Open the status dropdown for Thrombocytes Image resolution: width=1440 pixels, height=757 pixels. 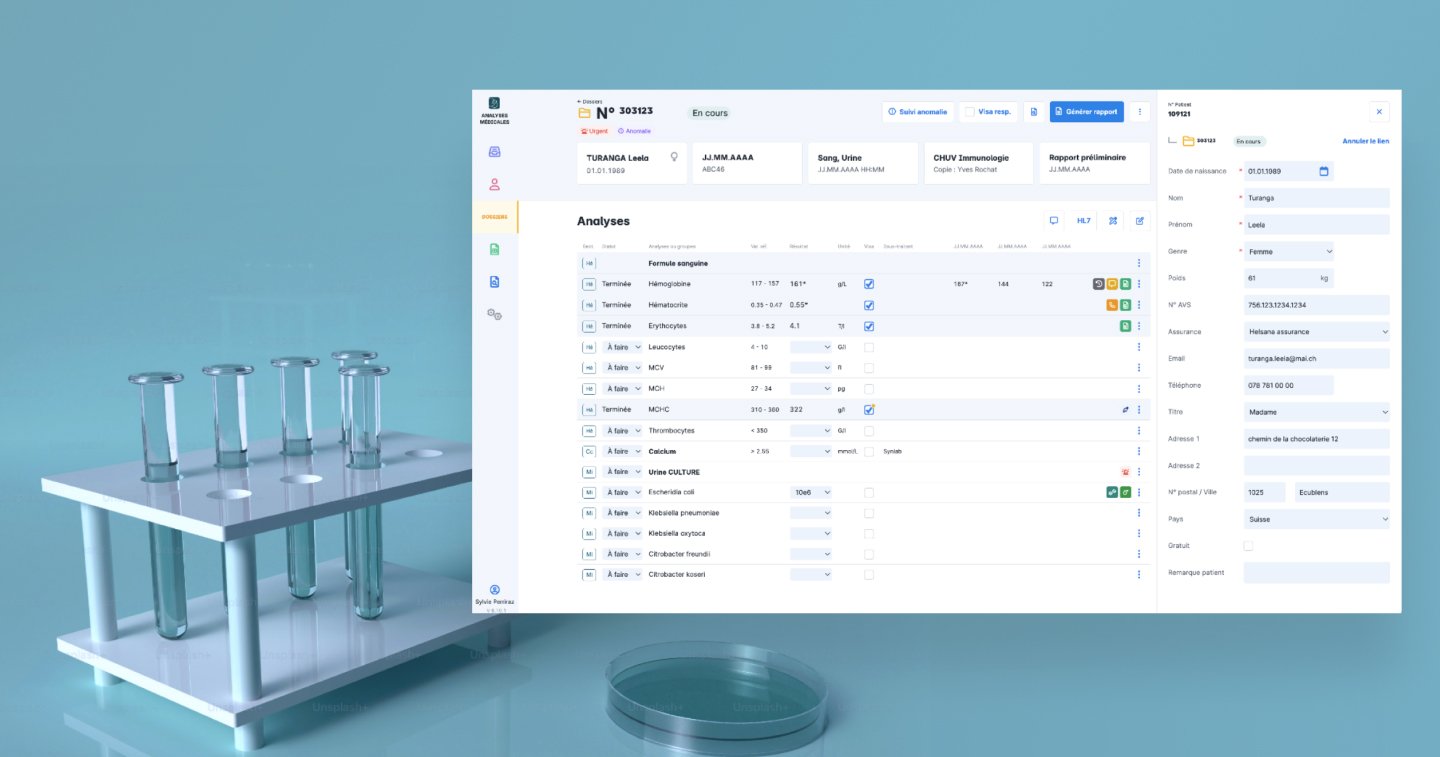pyautogui.click(x=622, y=431)
